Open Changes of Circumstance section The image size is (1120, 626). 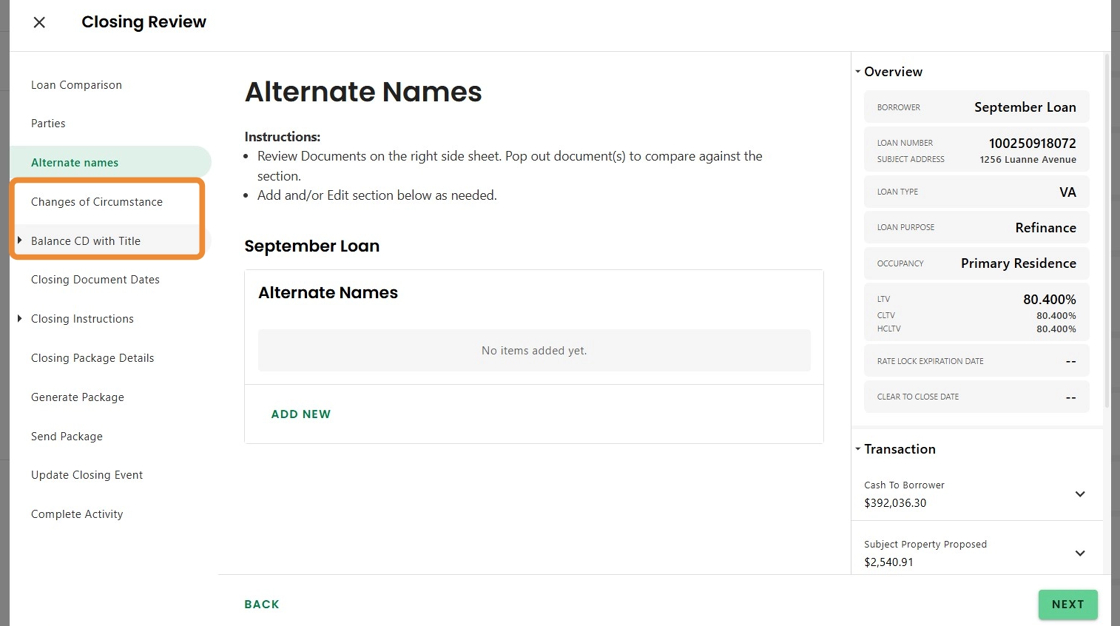coord(97,202)
